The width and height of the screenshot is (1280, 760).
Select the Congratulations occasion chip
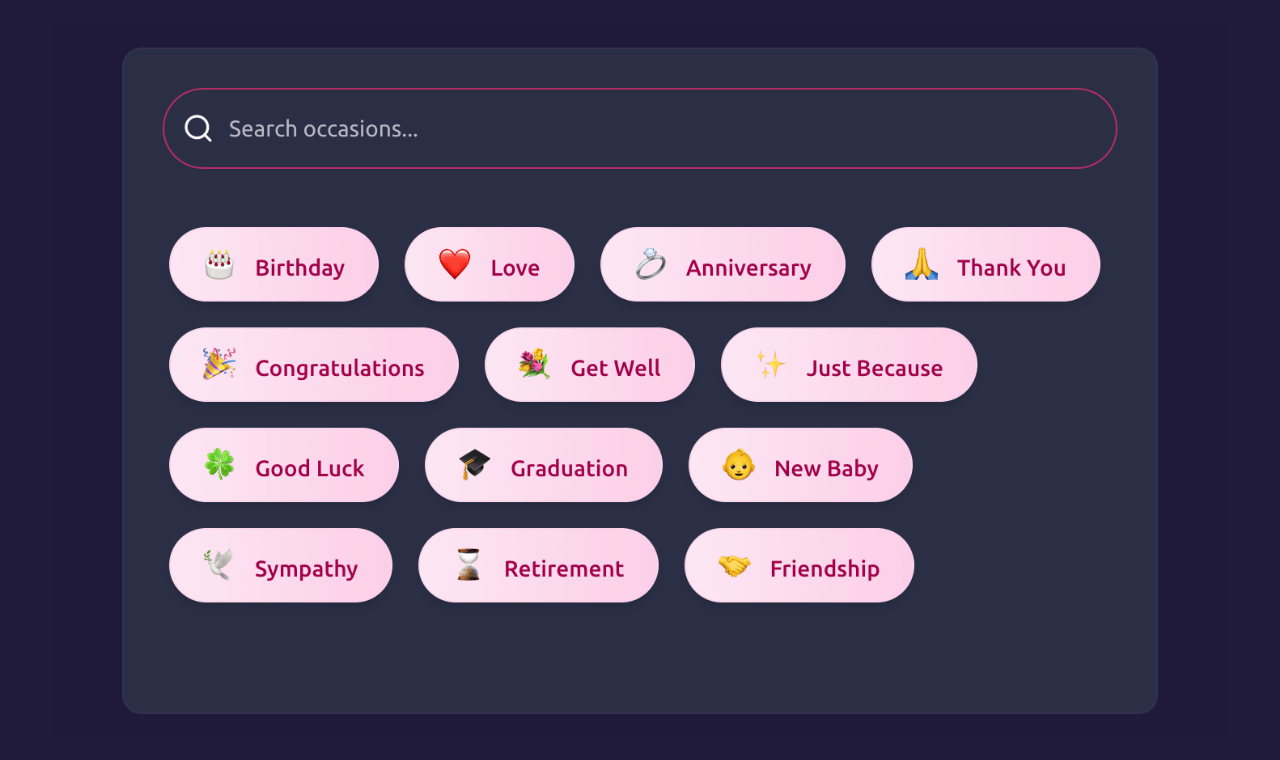314,366
